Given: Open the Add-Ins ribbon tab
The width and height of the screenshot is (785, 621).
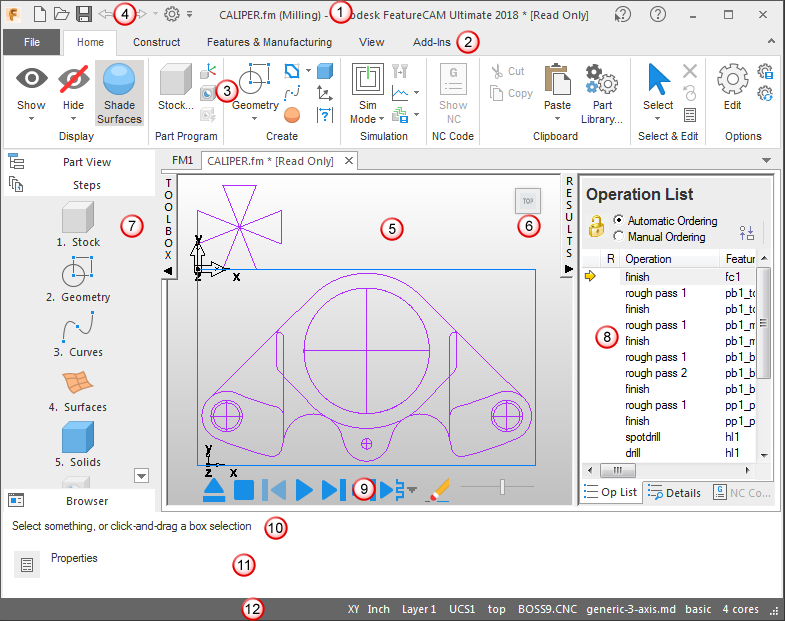Looking at the screenshot, I should (x=432, y=42).
